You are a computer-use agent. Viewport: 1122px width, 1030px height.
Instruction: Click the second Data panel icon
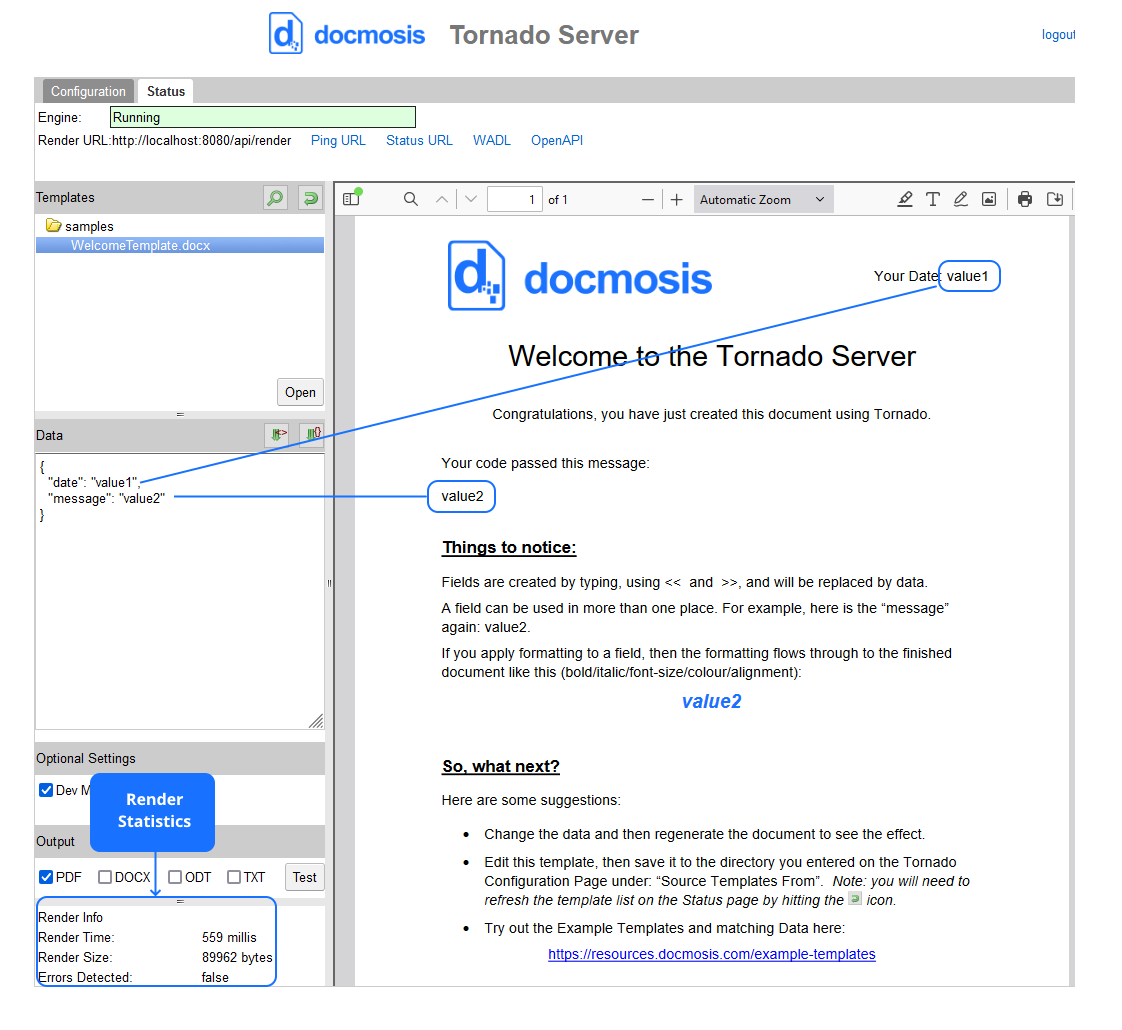coord(313,434)
